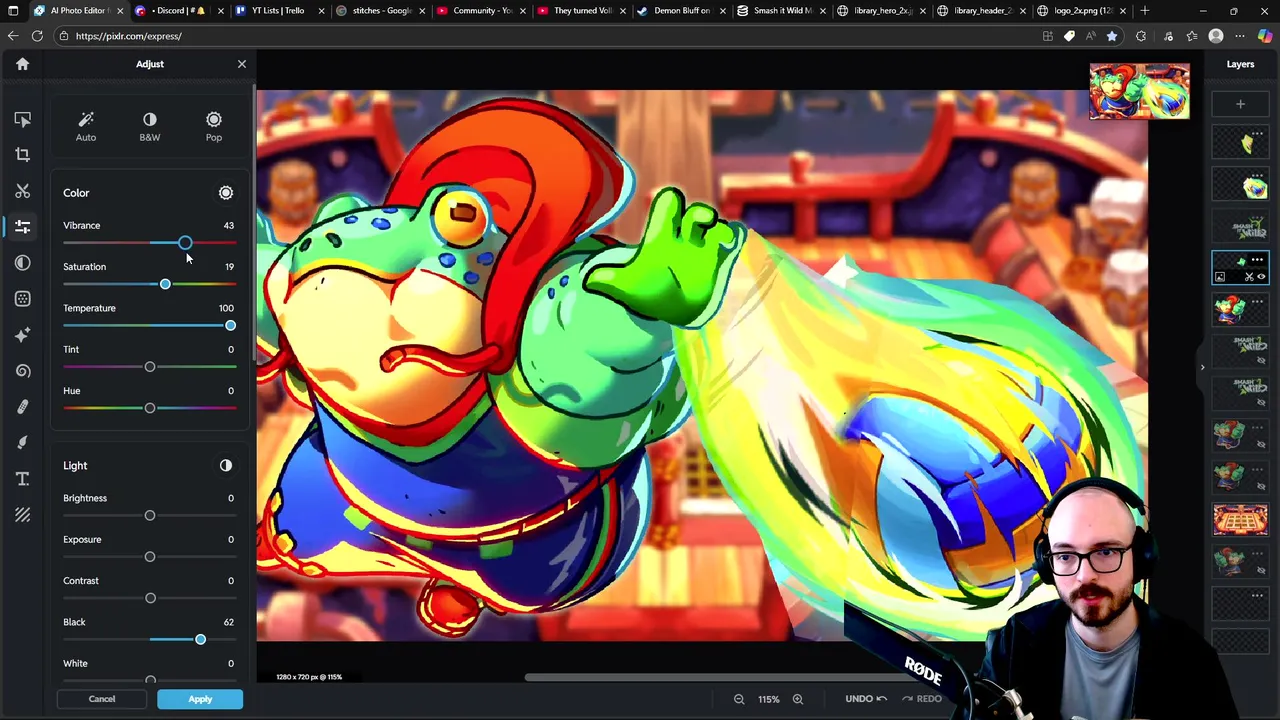Image resolution: width=1280 pixels, height=720 pixels.
Task: Click the Hue slider handle
Action: tap(150, 408)
